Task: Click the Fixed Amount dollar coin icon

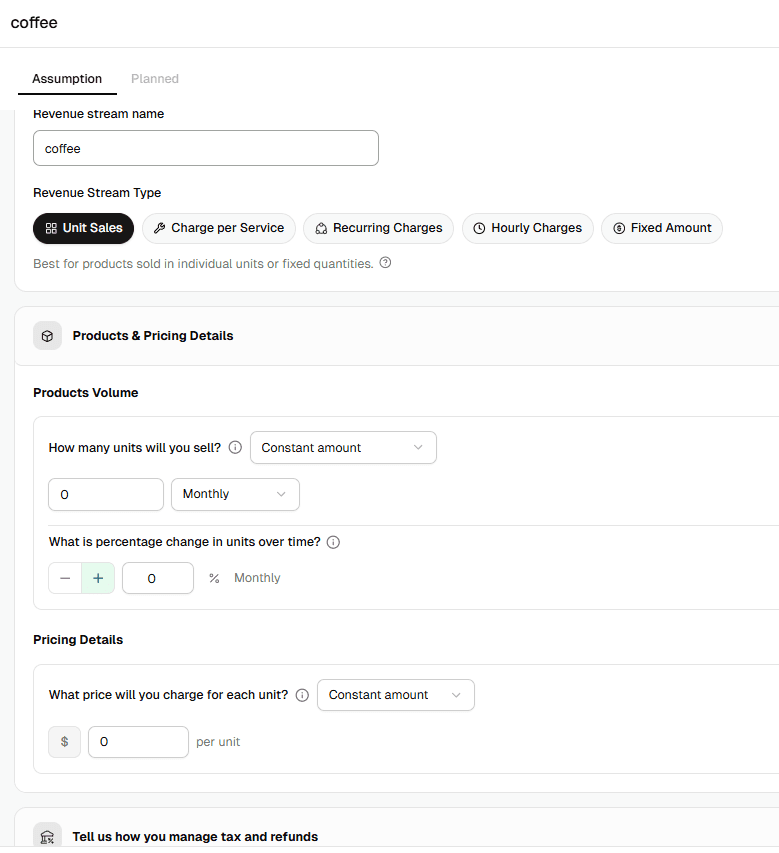Action: 619,228
